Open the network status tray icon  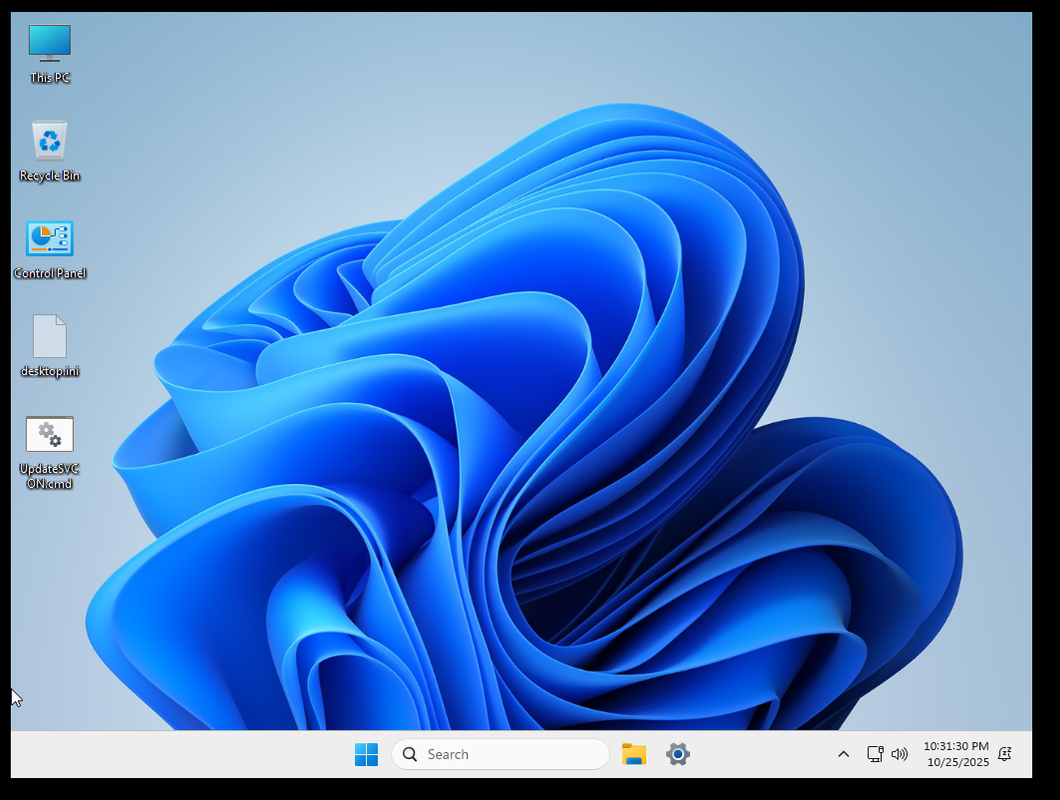point(875,754)
